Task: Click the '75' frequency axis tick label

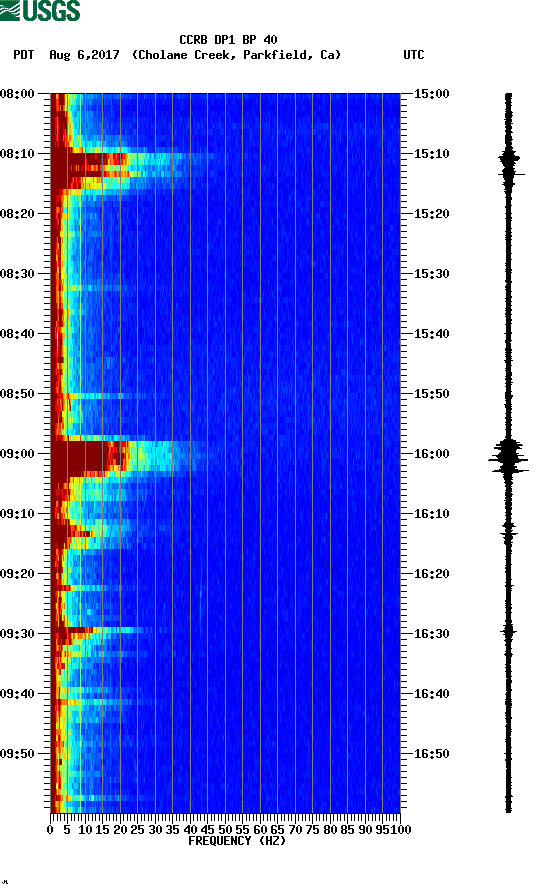Action: click(x=312, y=830)
